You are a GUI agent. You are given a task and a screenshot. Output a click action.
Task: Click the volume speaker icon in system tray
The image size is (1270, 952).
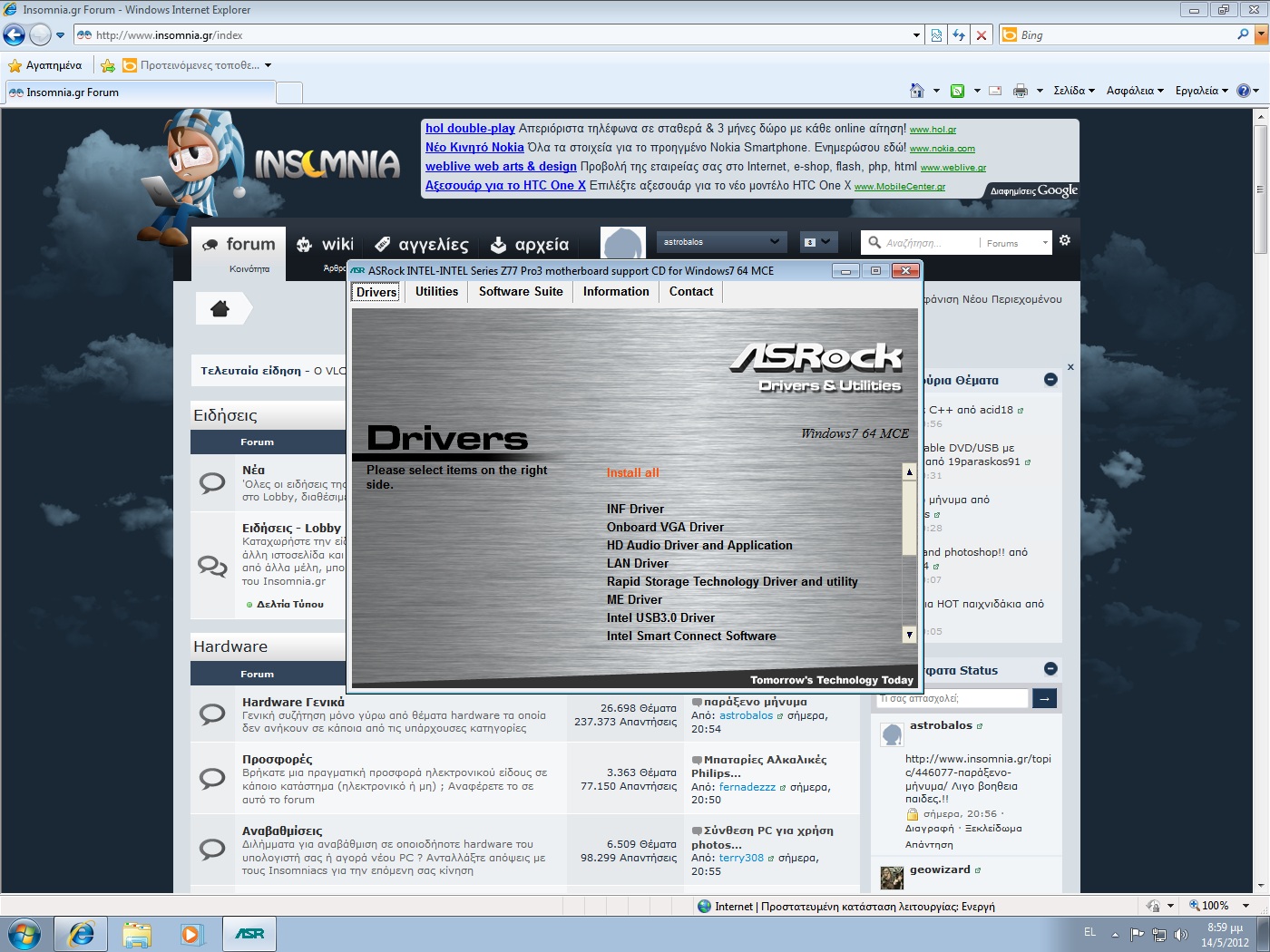(x=1181, y=934)
